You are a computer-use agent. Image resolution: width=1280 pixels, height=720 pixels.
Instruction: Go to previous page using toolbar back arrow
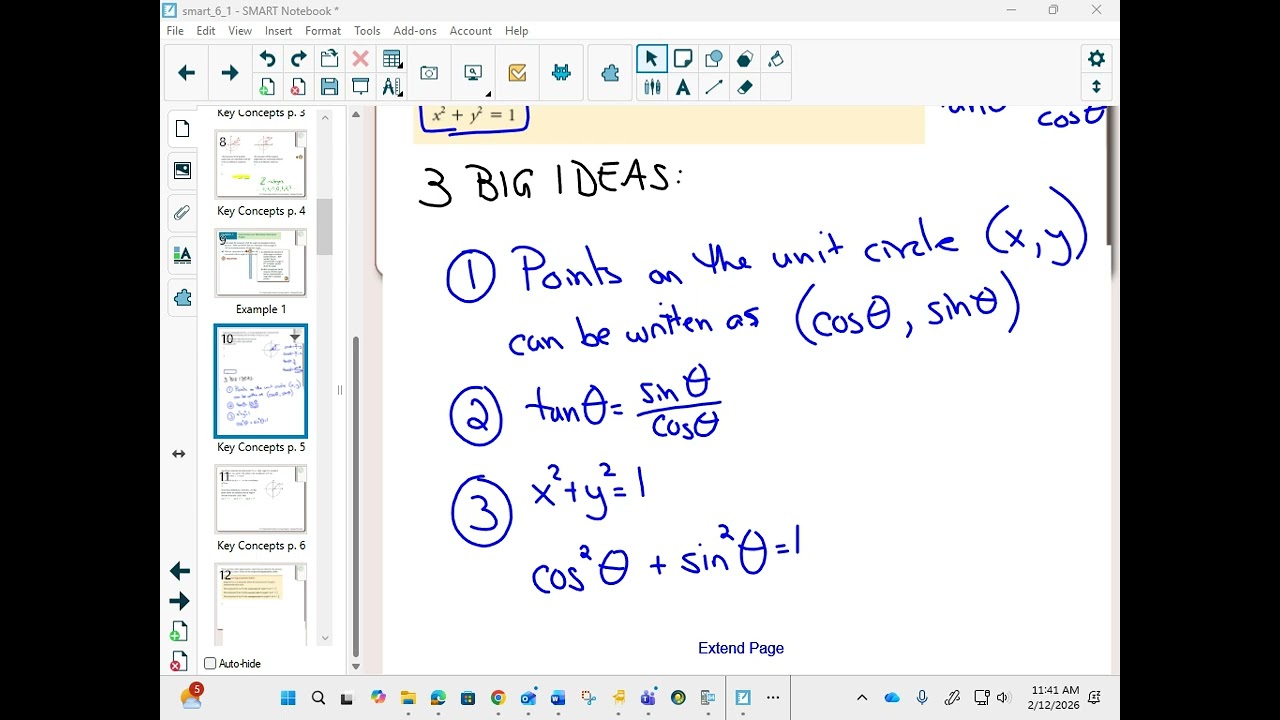pyautogui.click(x=186, y=73)
